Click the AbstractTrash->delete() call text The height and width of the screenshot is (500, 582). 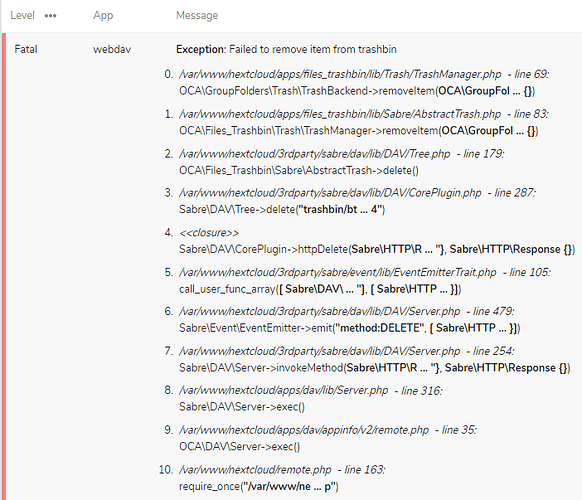[299, 170]
